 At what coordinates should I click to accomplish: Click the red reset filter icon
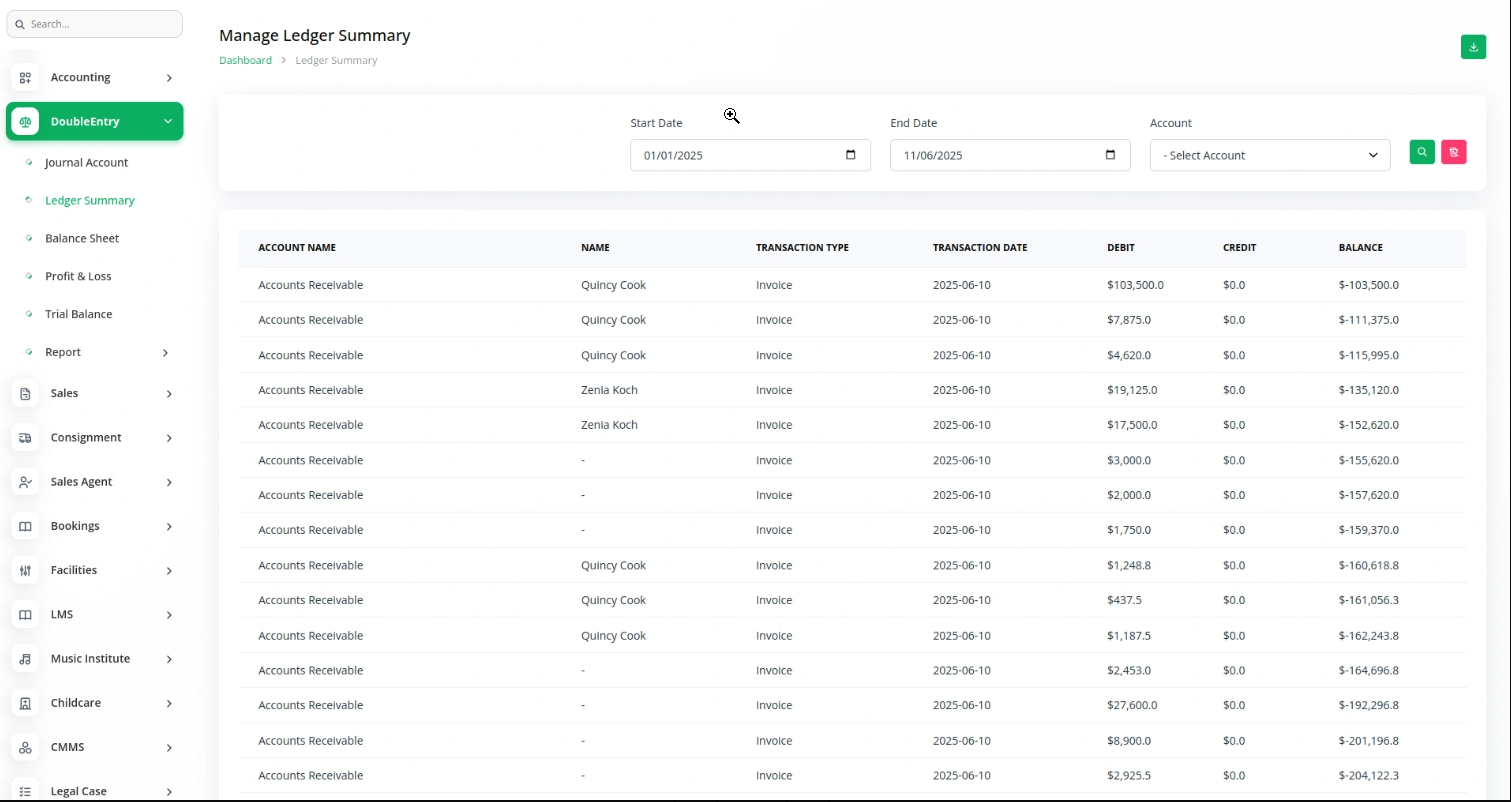(1453, 152)
